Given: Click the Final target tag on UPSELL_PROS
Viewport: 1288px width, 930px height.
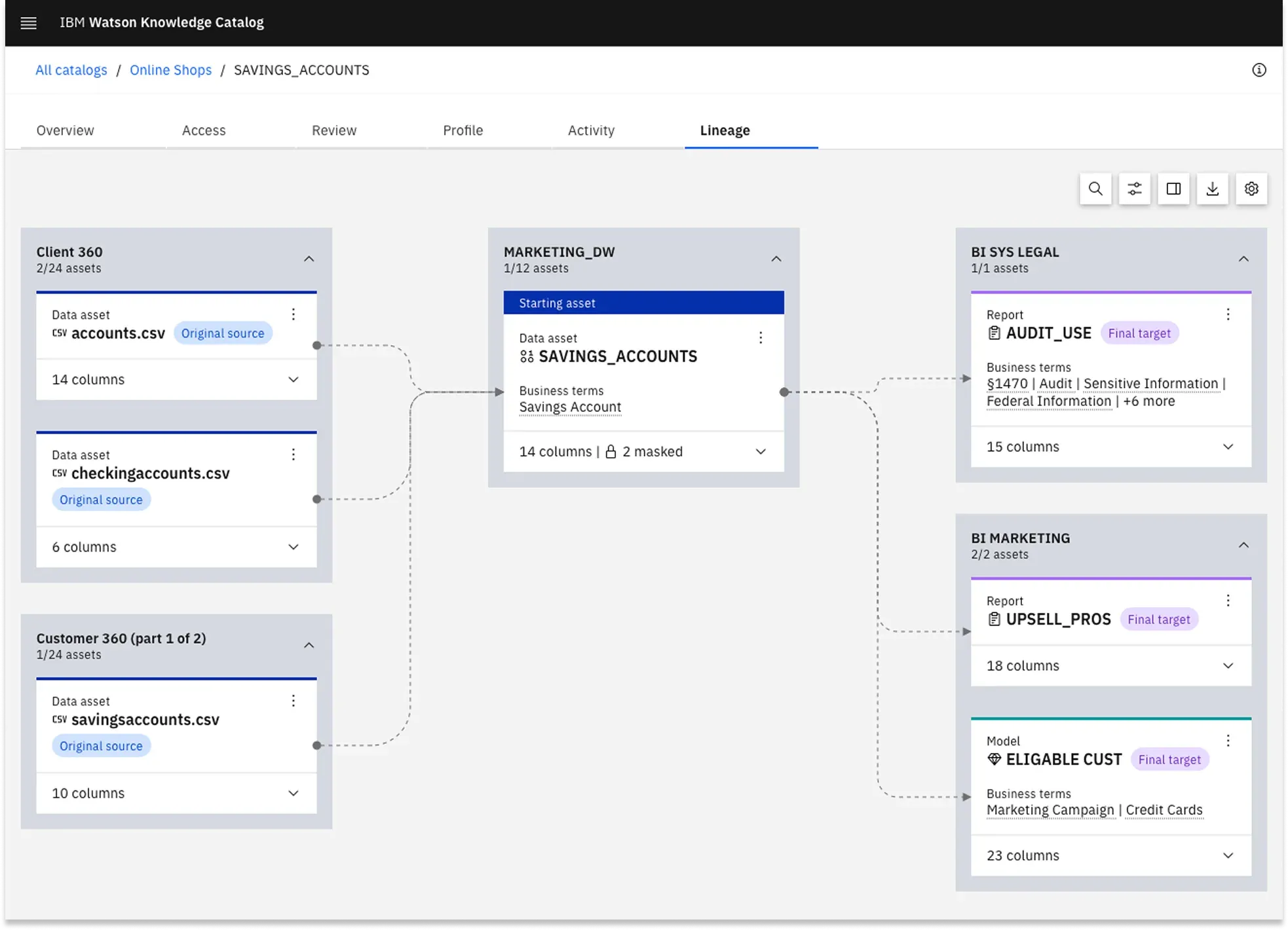Looking at the screenshot, I should 1158,620.
